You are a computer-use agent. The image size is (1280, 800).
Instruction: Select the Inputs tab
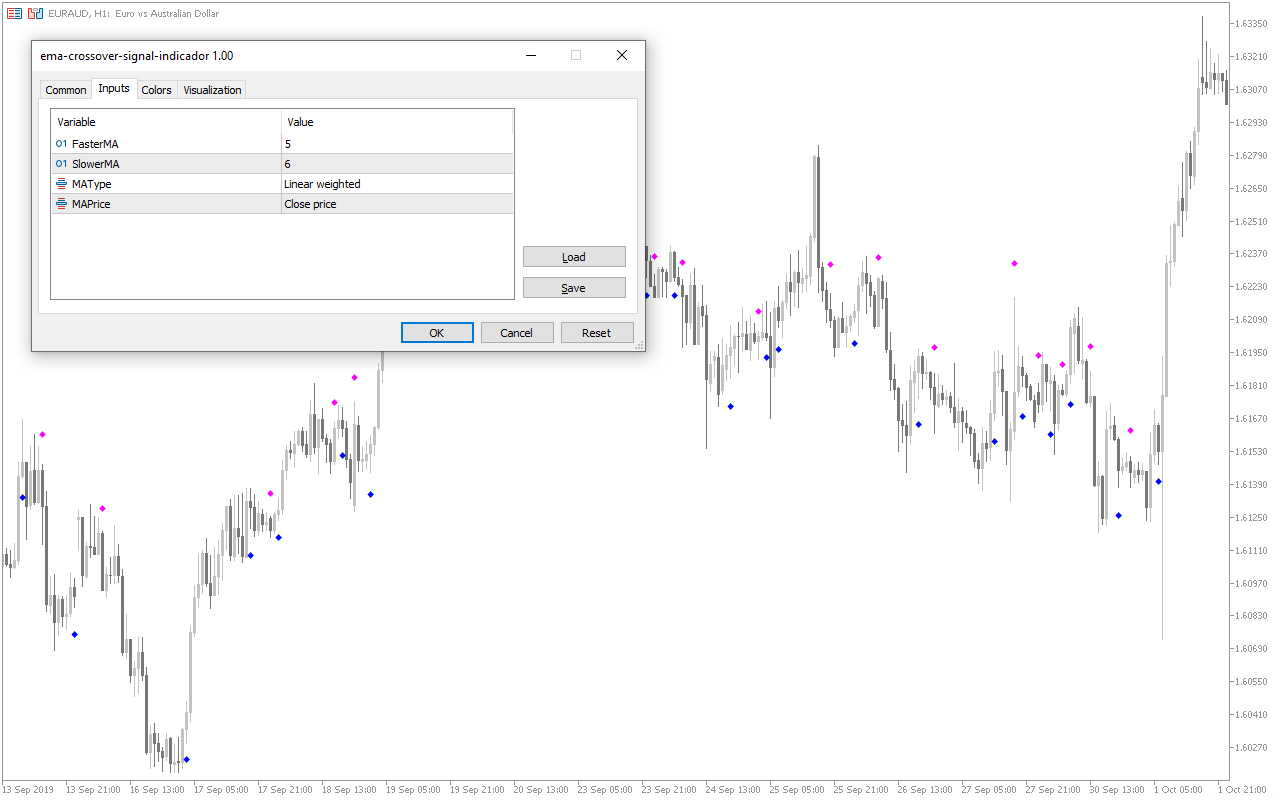pyautogui.click(x=114, y=88)
